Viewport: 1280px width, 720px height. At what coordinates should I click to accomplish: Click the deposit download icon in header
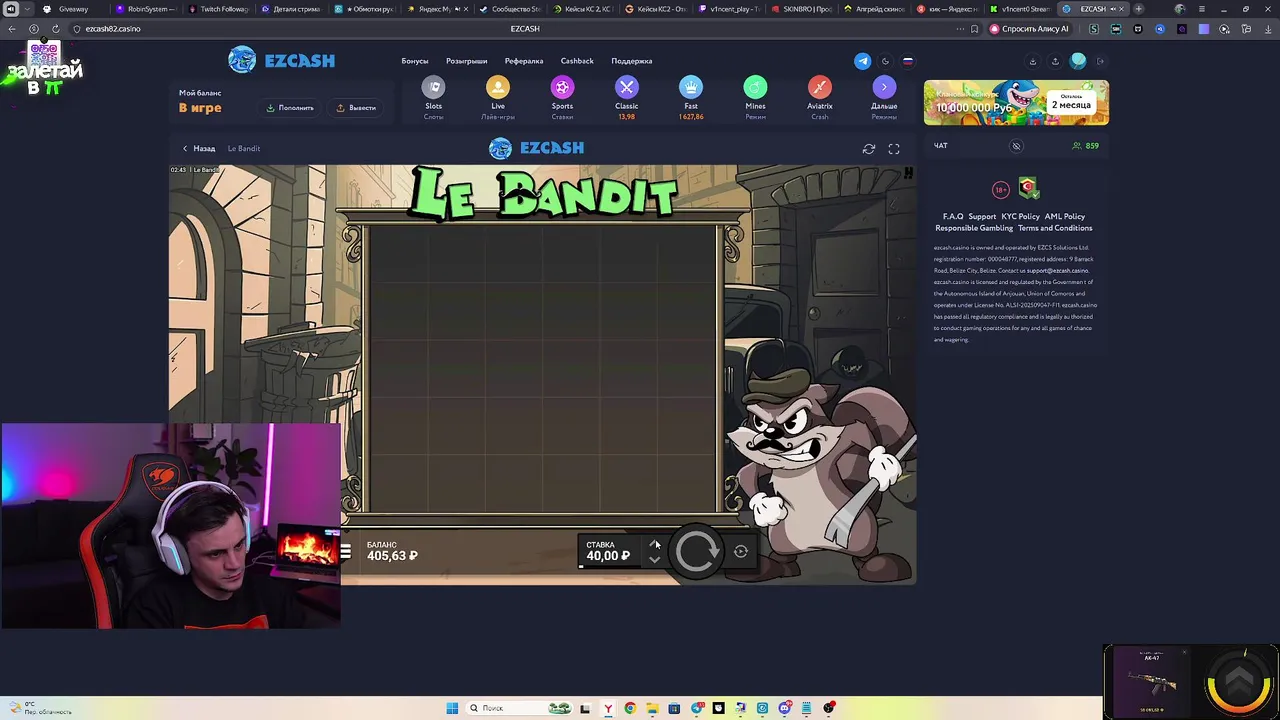pos(1033,61)
